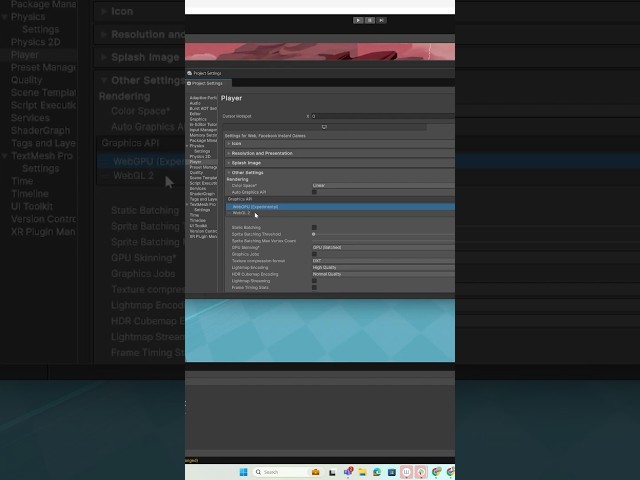
Task: Select Input Manager in the sidebar
Action: coord(203,130)
